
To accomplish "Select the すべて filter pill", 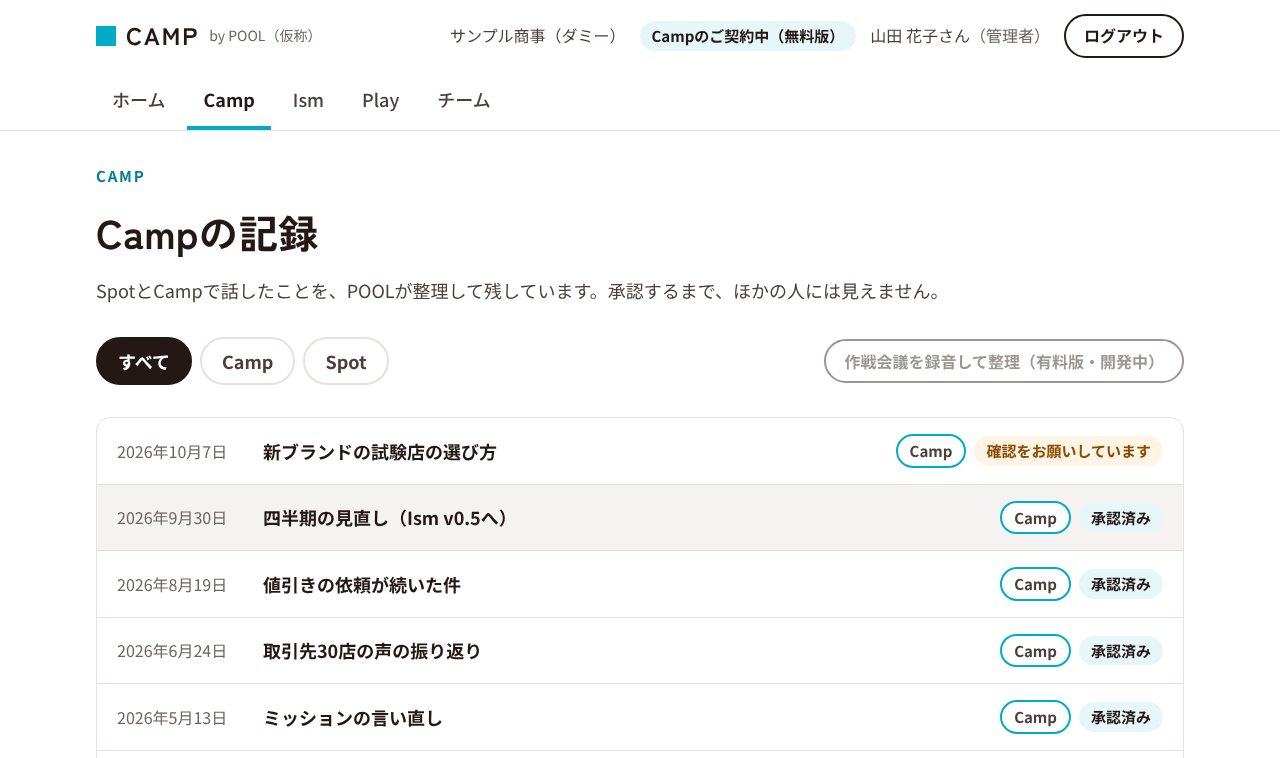I will [x=144, y=361].
